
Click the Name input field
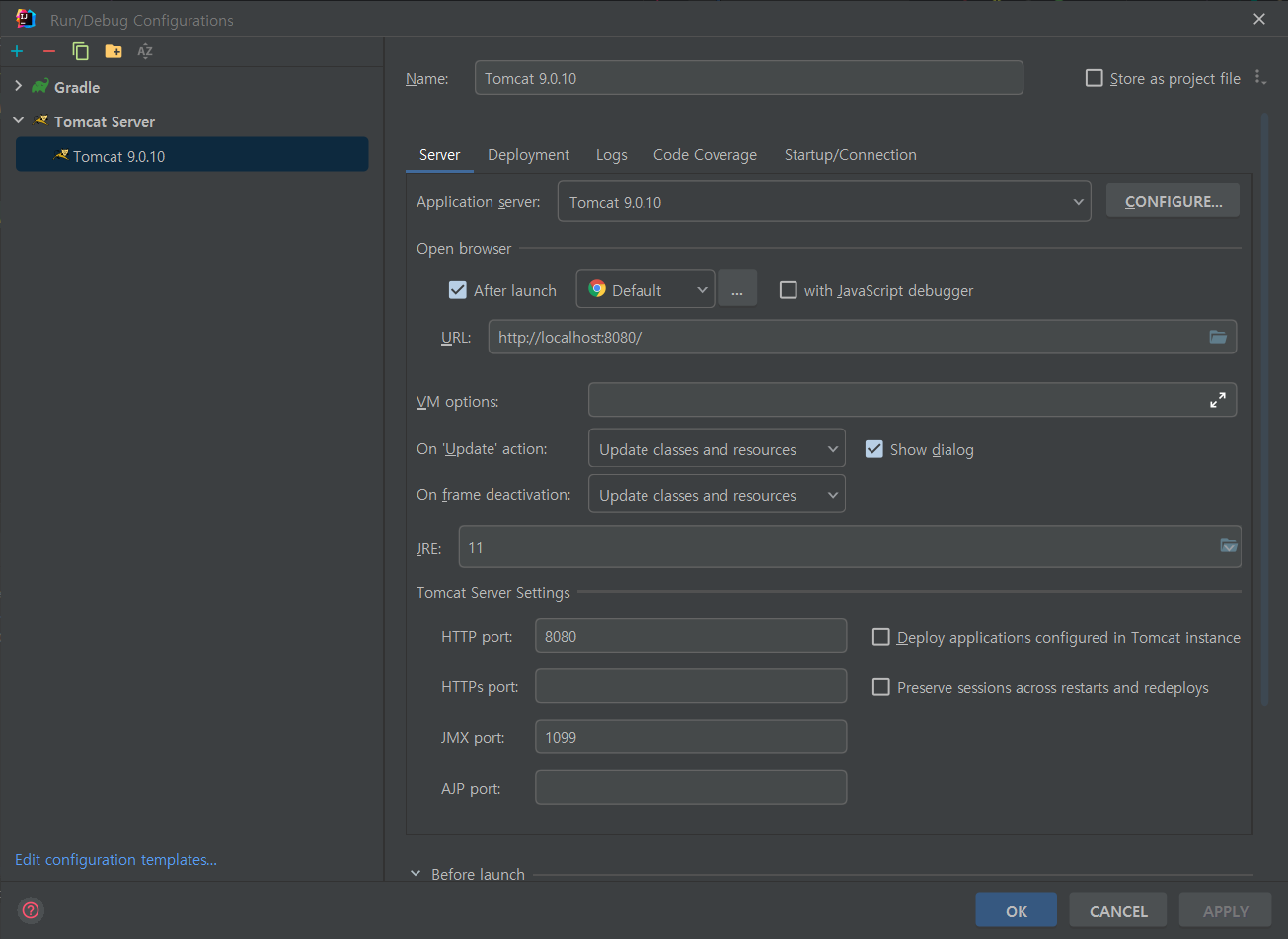point(748,78)
